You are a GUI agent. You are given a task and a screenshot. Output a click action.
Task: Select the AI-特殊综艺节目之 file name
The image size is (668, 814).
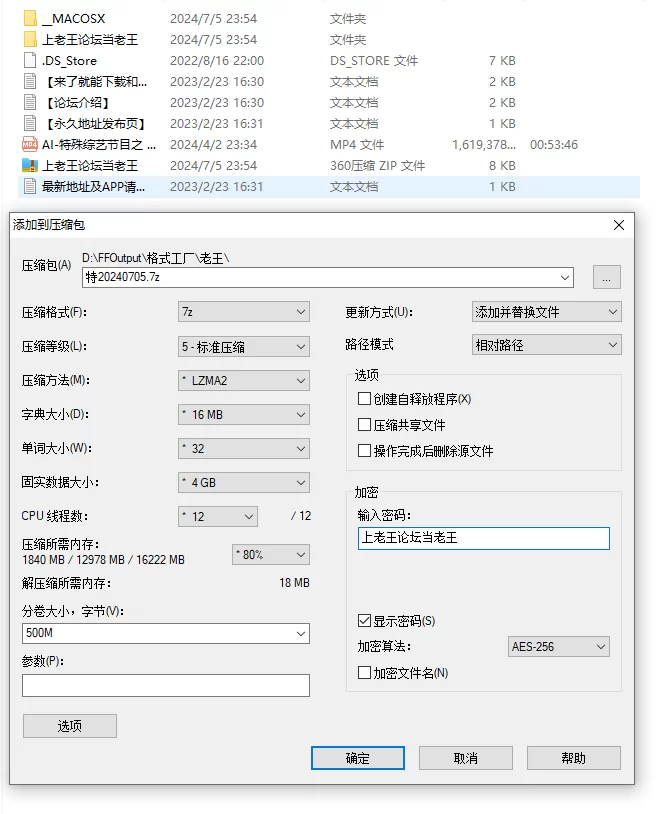99,145
